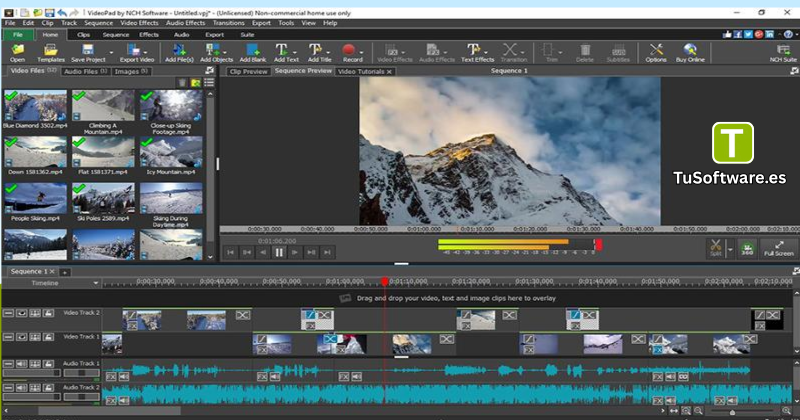Expand the Timeline mode dropdown
Viewport: 800px width, 420px height.
pos(95,283)
